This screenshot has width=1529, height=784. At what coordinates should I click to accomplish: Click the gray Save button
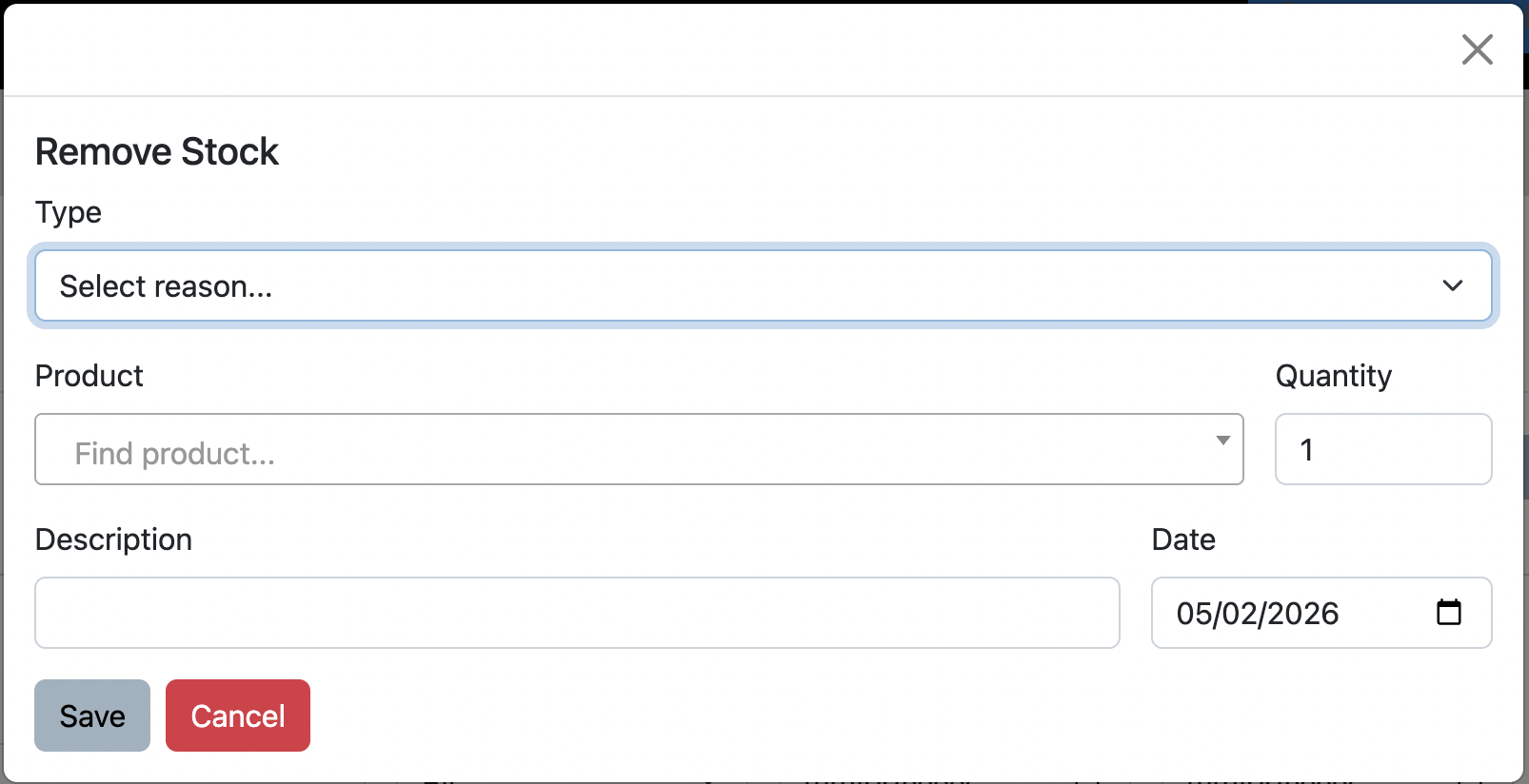point(92,715)
